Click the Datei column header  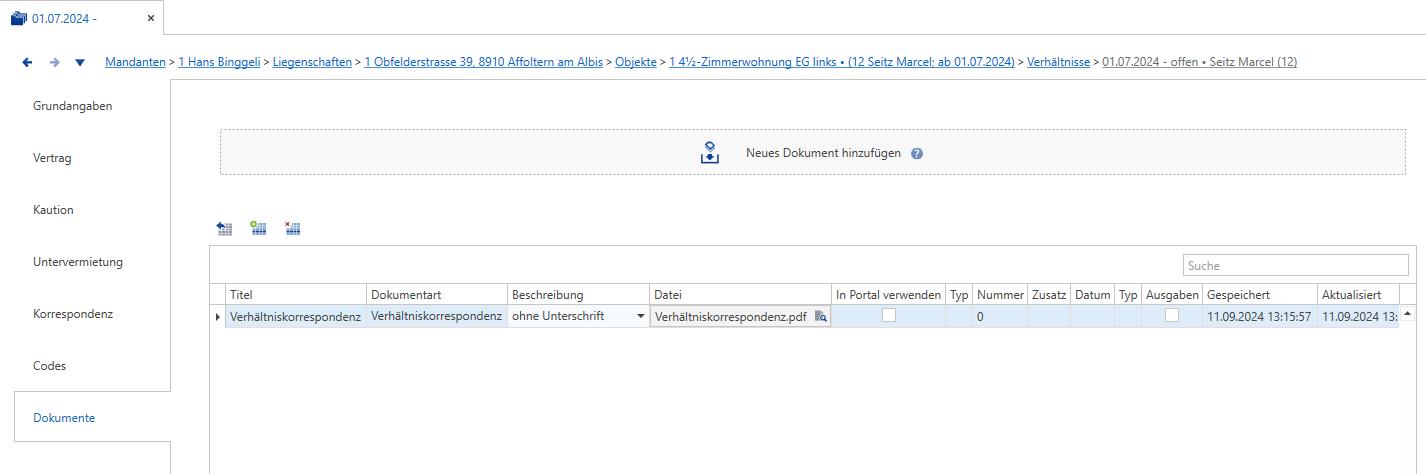pos(740,295)
